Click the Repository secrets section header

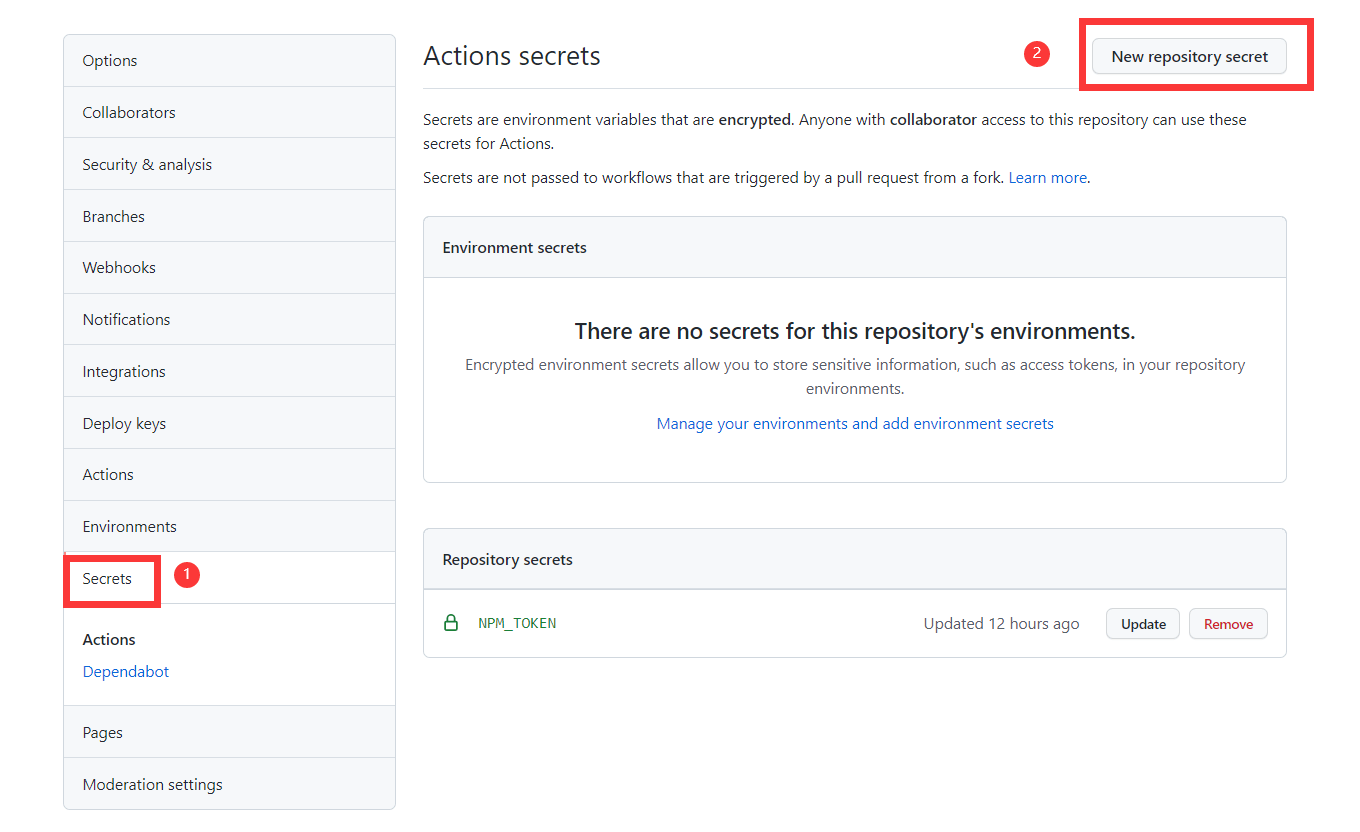[508, 559]
